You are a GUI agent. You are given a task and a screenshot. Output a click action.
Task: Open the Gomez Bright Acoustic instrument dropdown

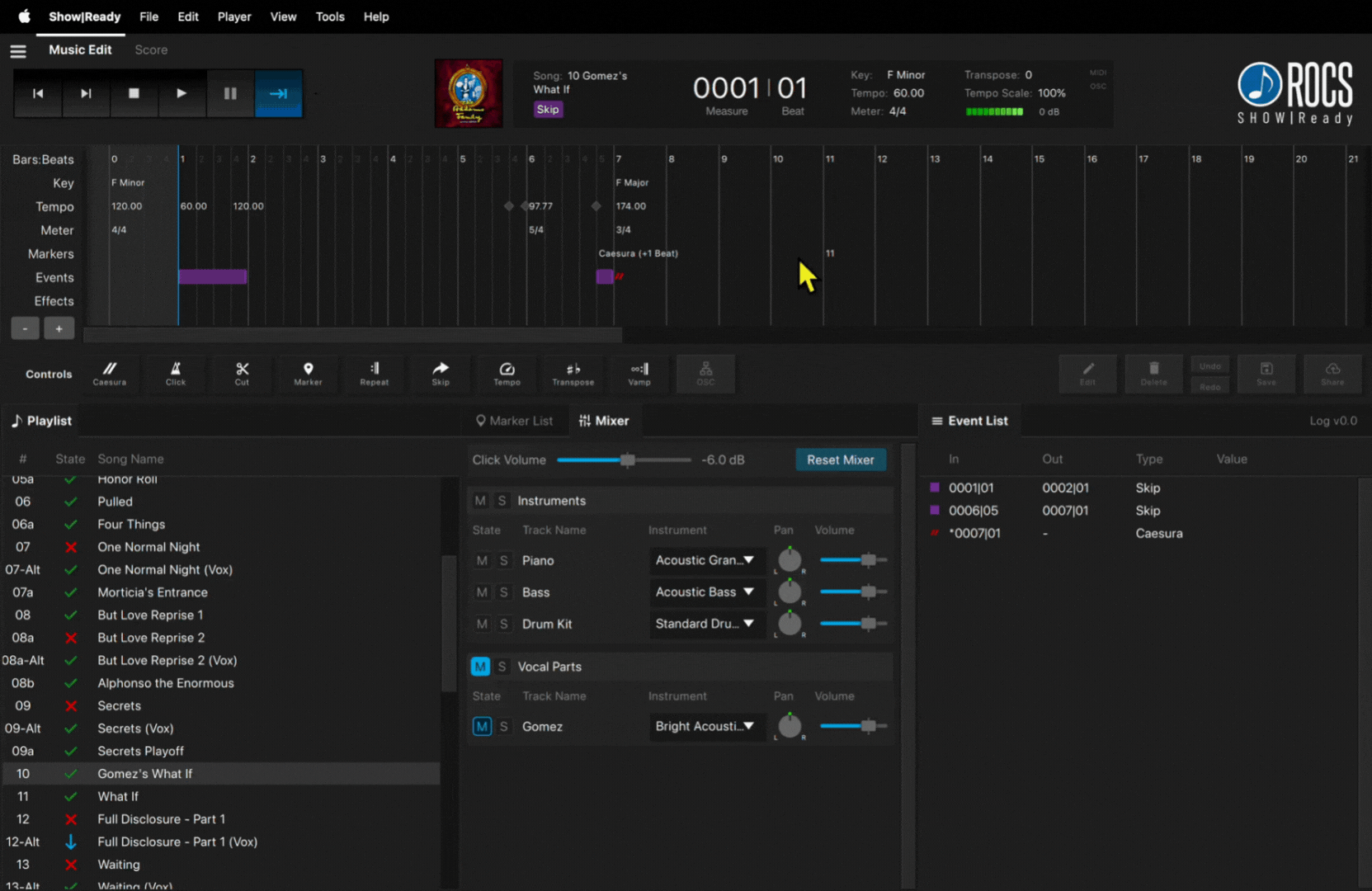point(705,726)
